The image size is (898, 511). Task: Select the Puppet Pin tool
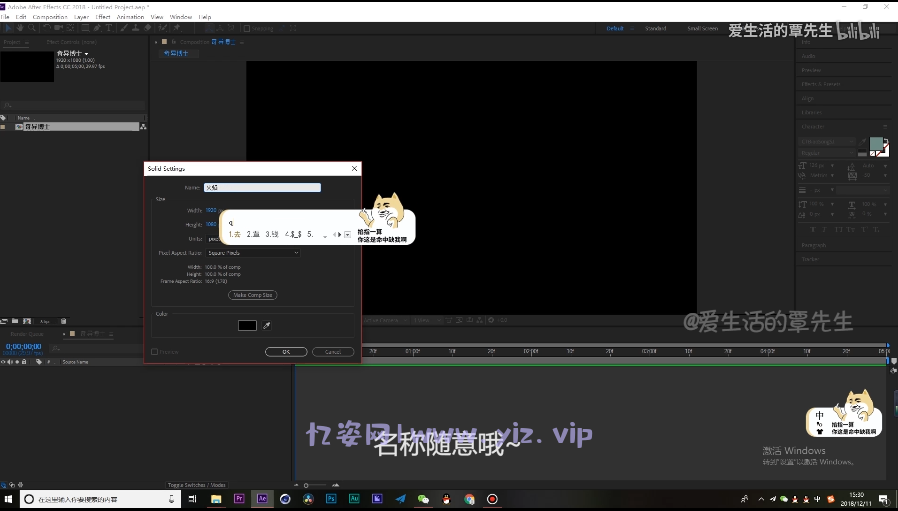177,27
